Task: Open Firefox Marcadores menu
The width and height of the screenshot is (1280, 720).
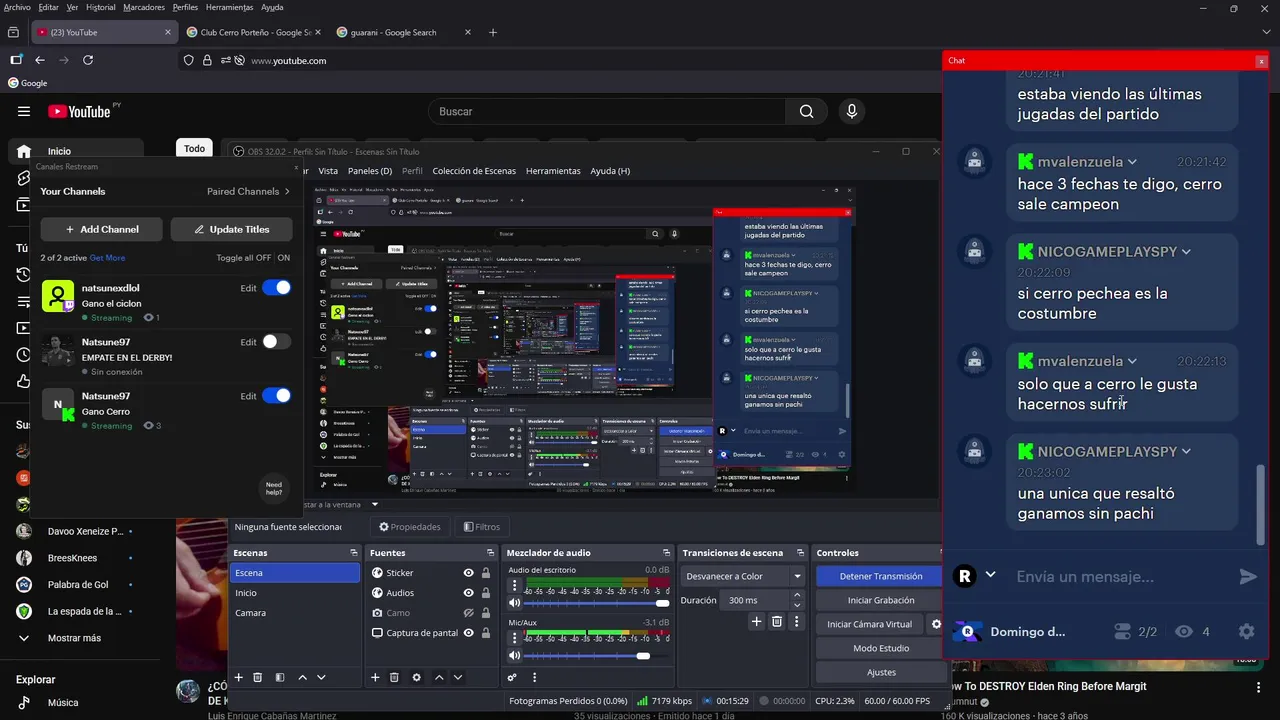Action: pos(144,7)
